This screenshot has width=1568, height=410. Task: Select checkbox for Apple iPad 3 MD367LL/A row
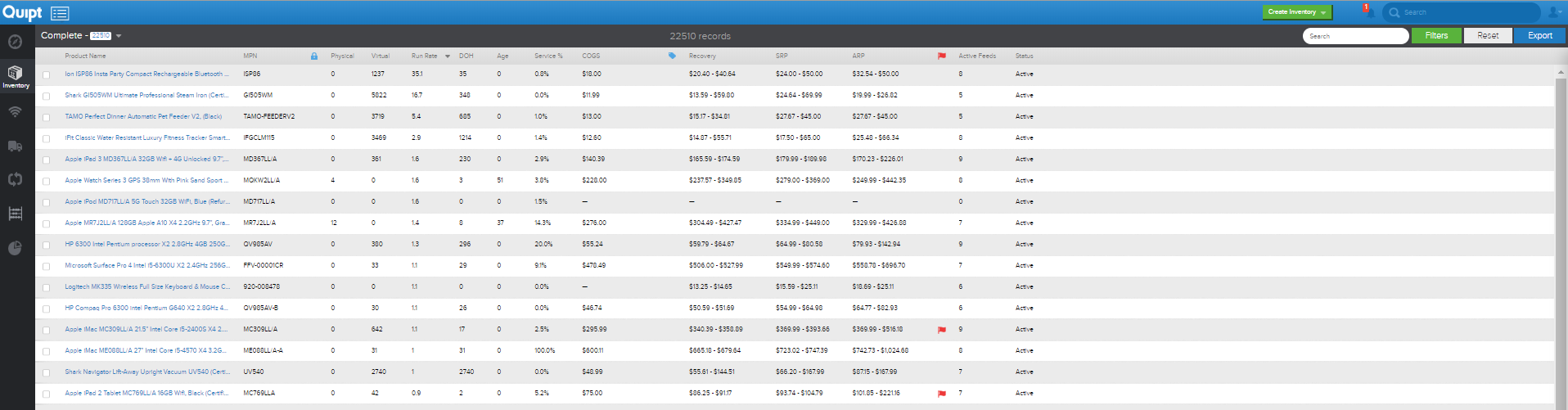46,160
